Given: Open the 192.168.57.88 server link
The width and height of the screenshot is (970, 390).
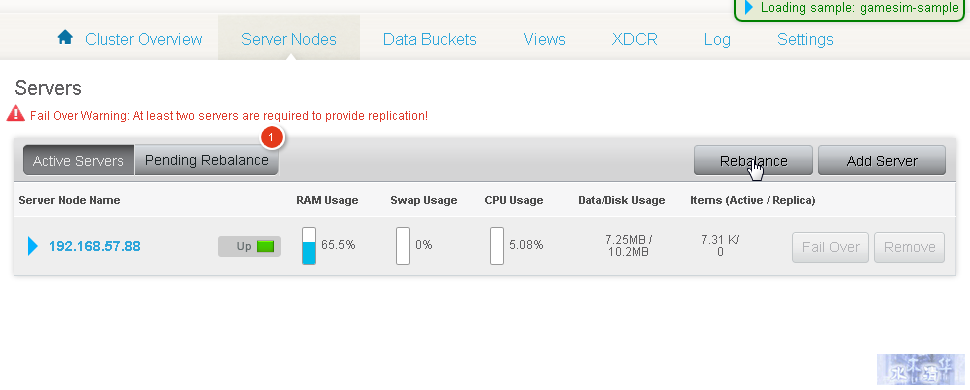Looking at the screenshot, I should pos(95,246).
